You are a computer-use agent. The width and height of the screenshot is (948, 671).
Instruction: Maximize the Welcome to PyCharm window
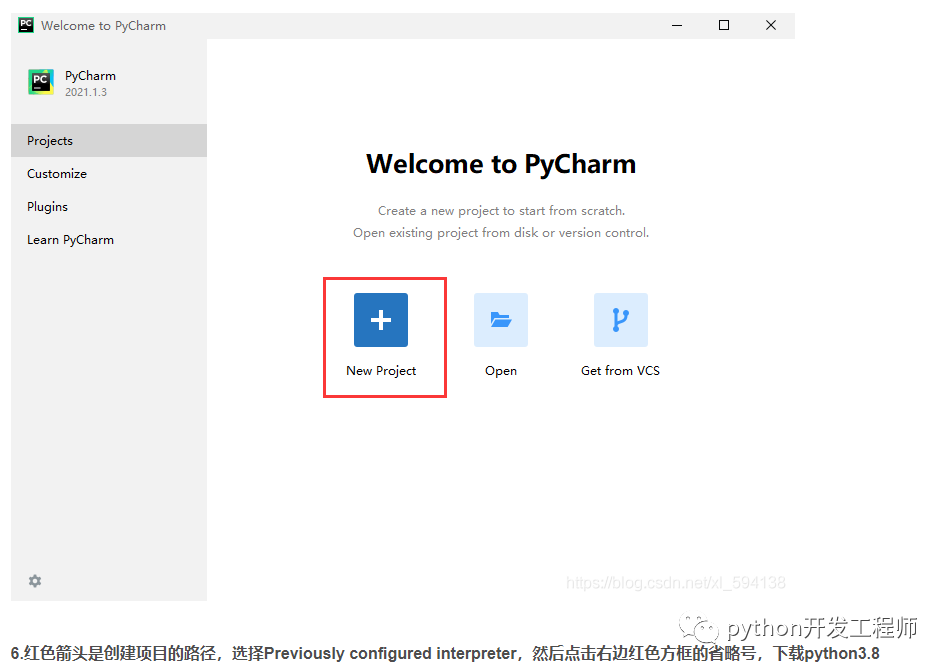coord(724,25)
